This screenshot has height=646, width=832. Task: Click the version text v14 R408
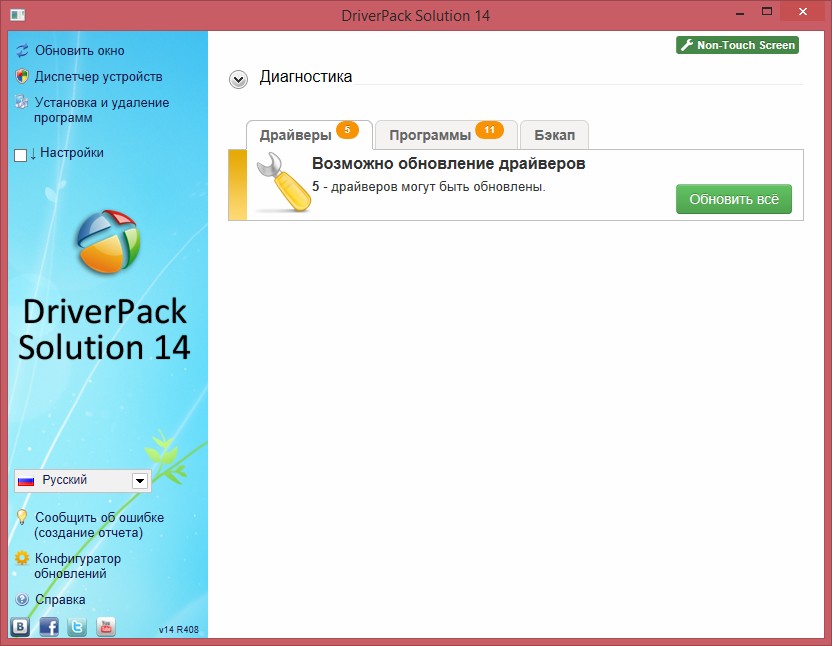pyautogui.click(x=179, y=630)
